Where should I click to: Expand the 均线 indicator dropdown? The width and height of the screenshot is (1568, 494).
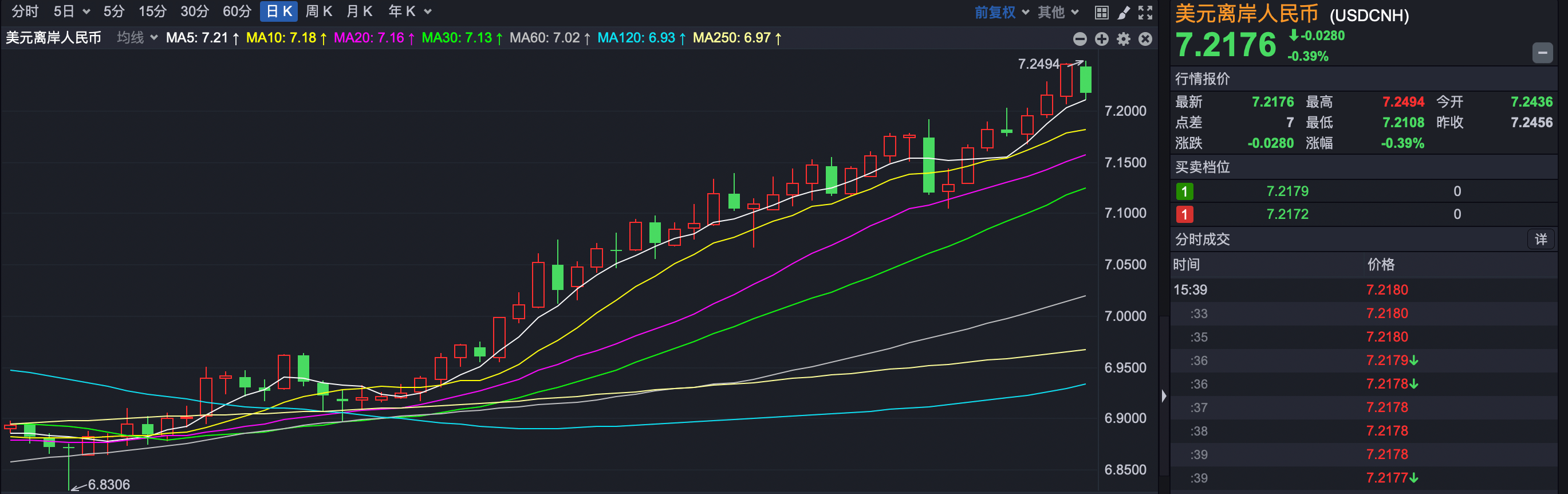pos(137,38)
